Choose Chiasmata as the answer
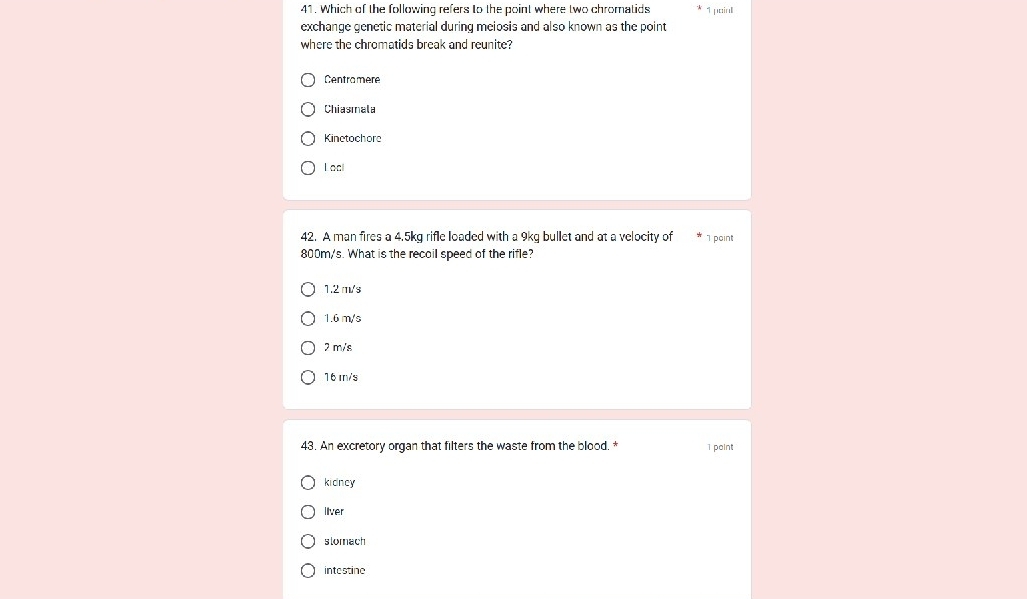Image resolution: width=1027 pixels, height=599 pixels. (x=308, y=109)
